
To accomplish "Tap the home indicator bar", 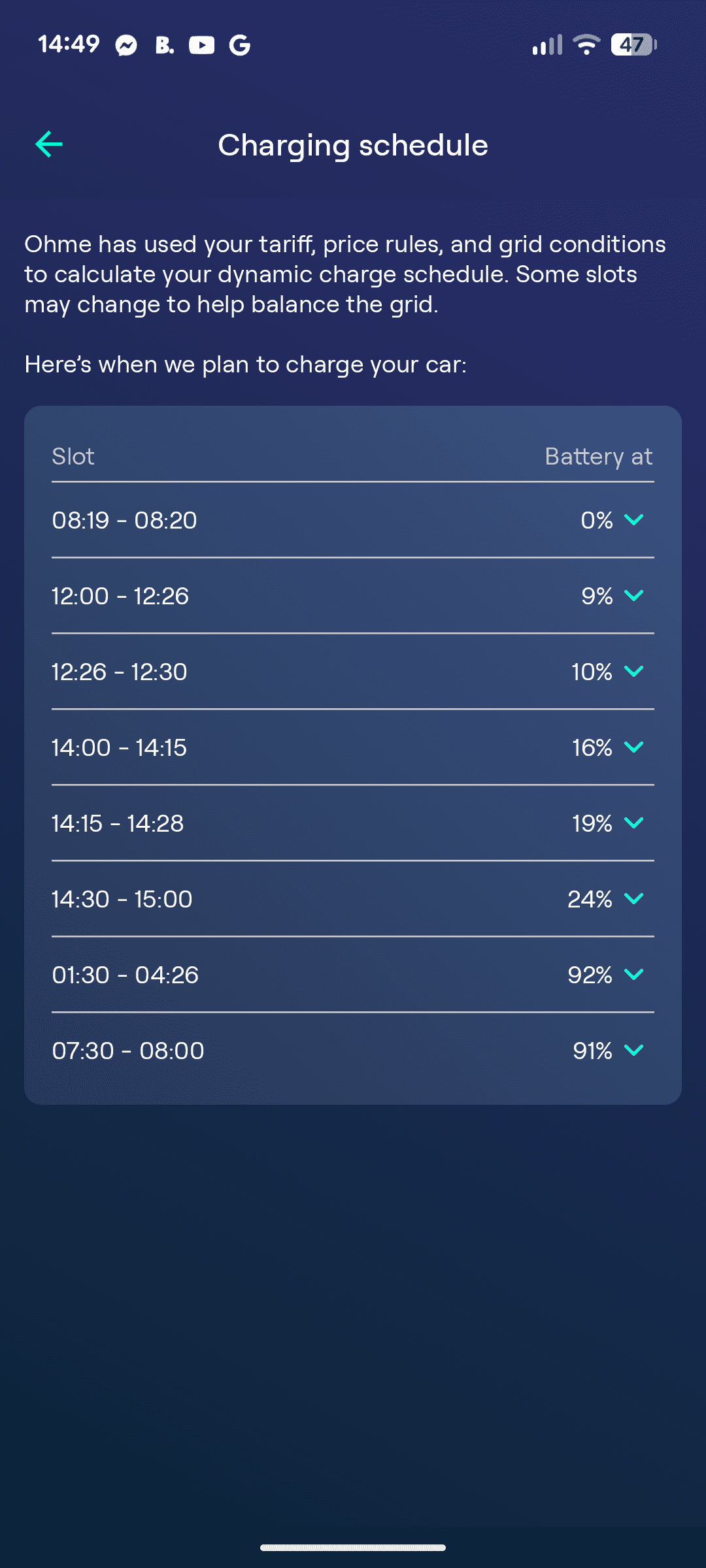I will click(353, 1547).
